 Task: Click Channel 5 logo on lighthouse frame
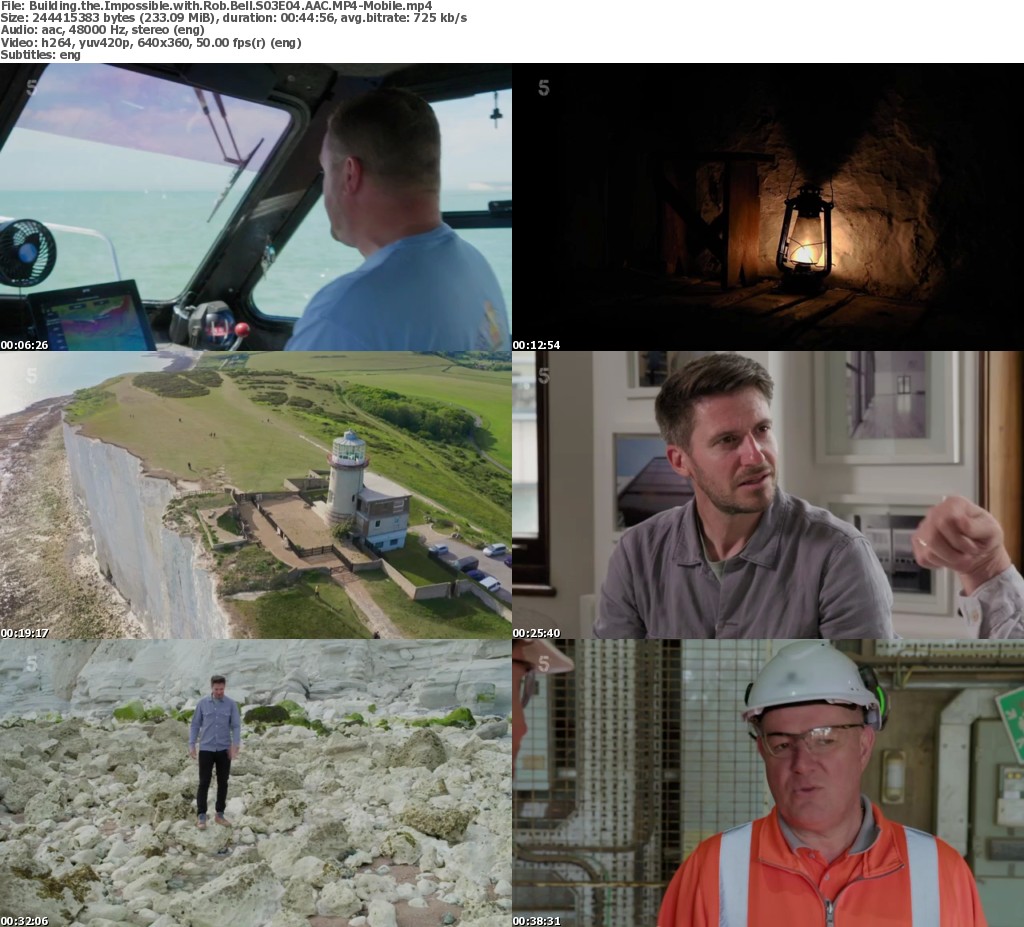(31, 376)
